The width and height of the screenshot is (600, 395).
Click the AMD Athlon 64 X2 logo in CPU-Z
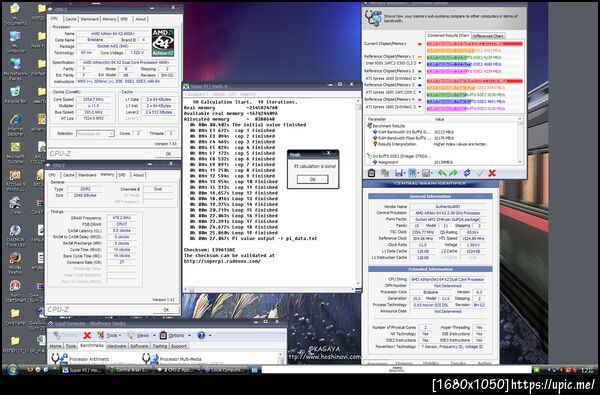click(x=163, y=42)
